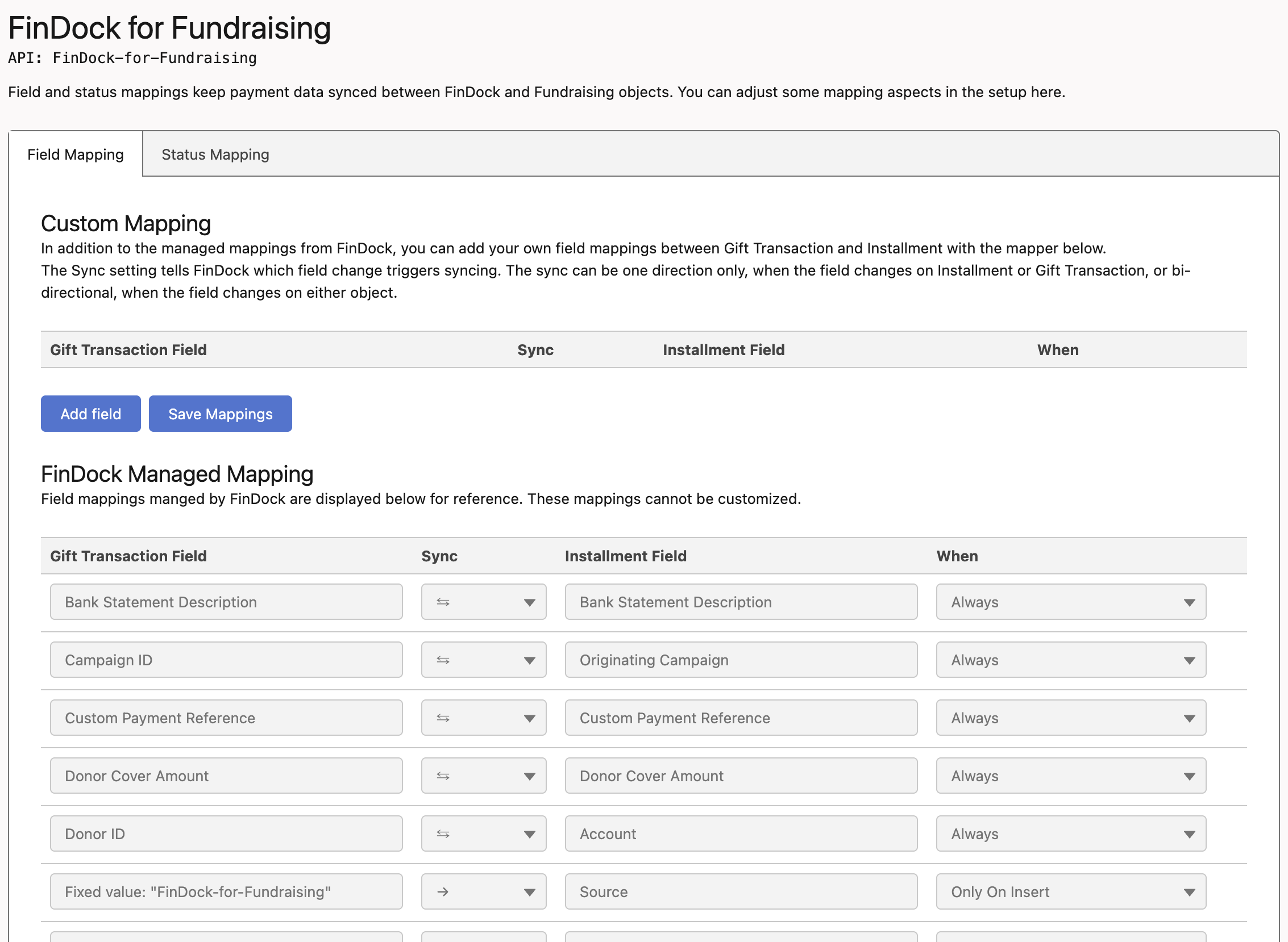Select the Field Mapping tab

coord(75,155)
